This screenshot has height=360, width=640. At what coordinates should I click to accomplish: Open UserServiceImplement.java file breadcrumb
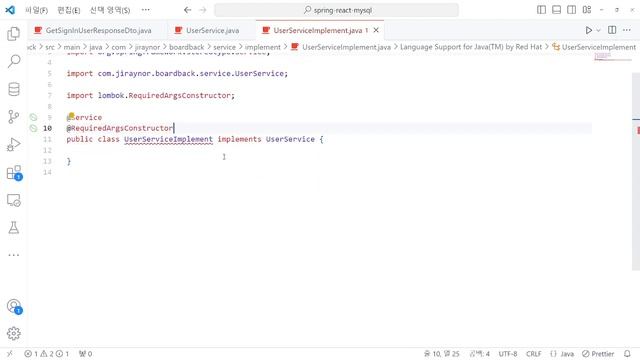click(341, 47)
